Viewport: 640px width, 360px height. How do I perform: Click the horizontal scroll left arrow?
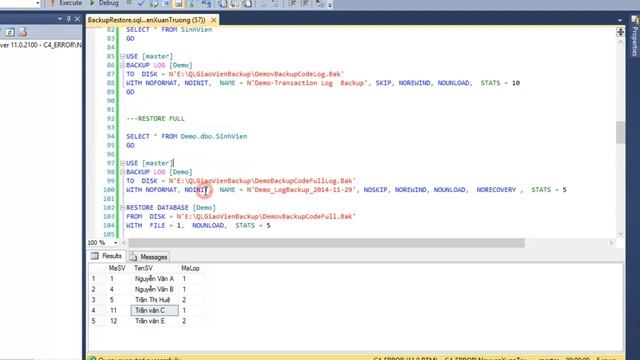(x=124, y=243)
